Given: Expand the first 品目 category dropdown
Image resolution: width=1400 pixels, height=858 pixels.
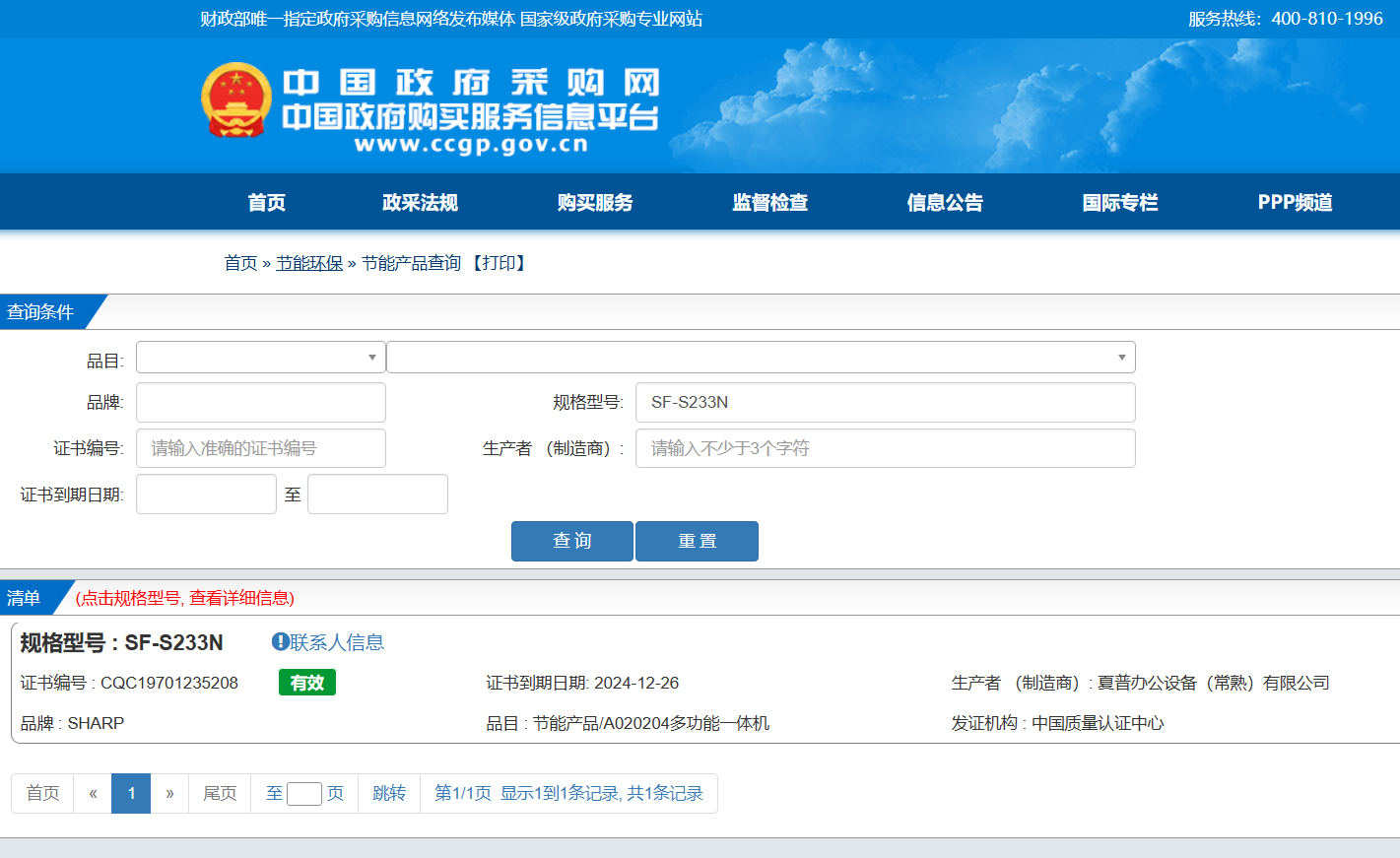Looking at the screenshot, I should (260, 357).
